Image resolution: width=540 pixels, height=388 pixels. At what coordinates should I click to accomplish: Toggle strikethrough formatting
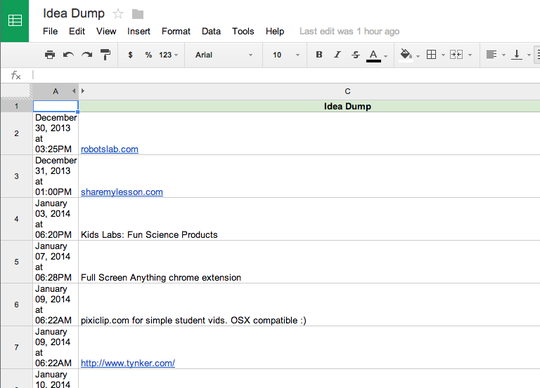coord(356,55)
